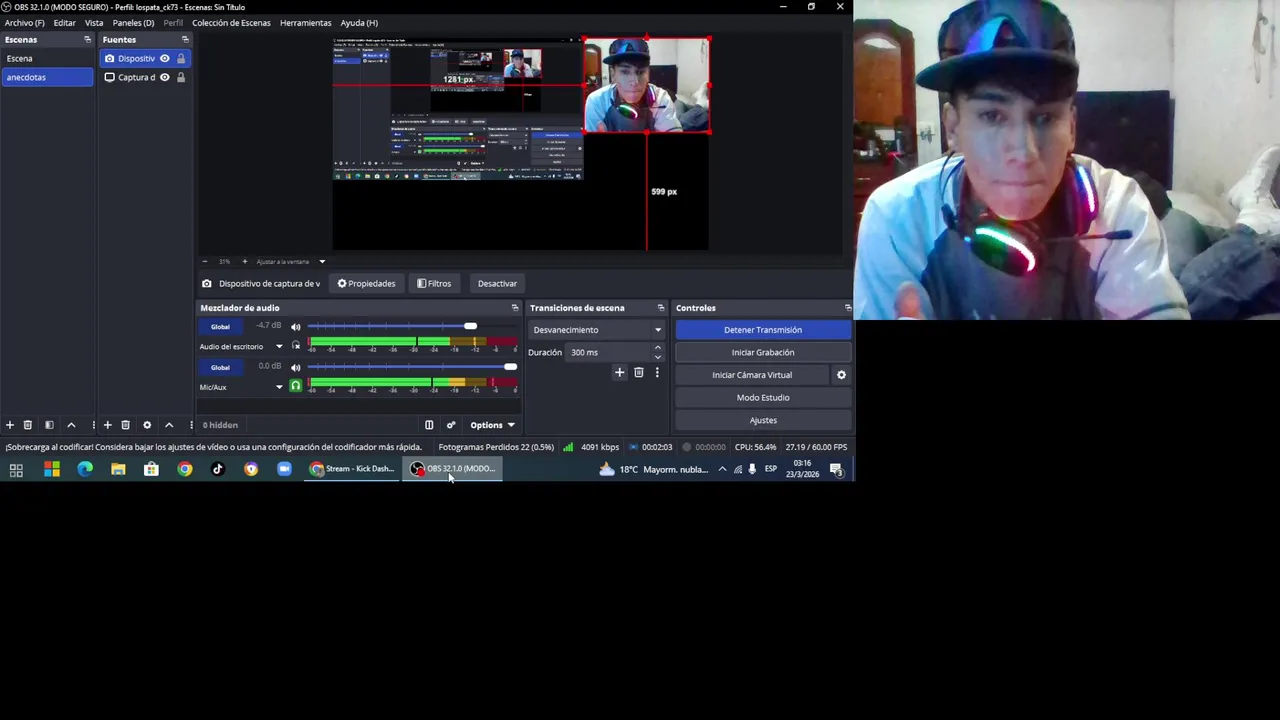Hide the Captura display source
Image resolution: width=1280 pixels, height=720 pixels.
point(165,77)
